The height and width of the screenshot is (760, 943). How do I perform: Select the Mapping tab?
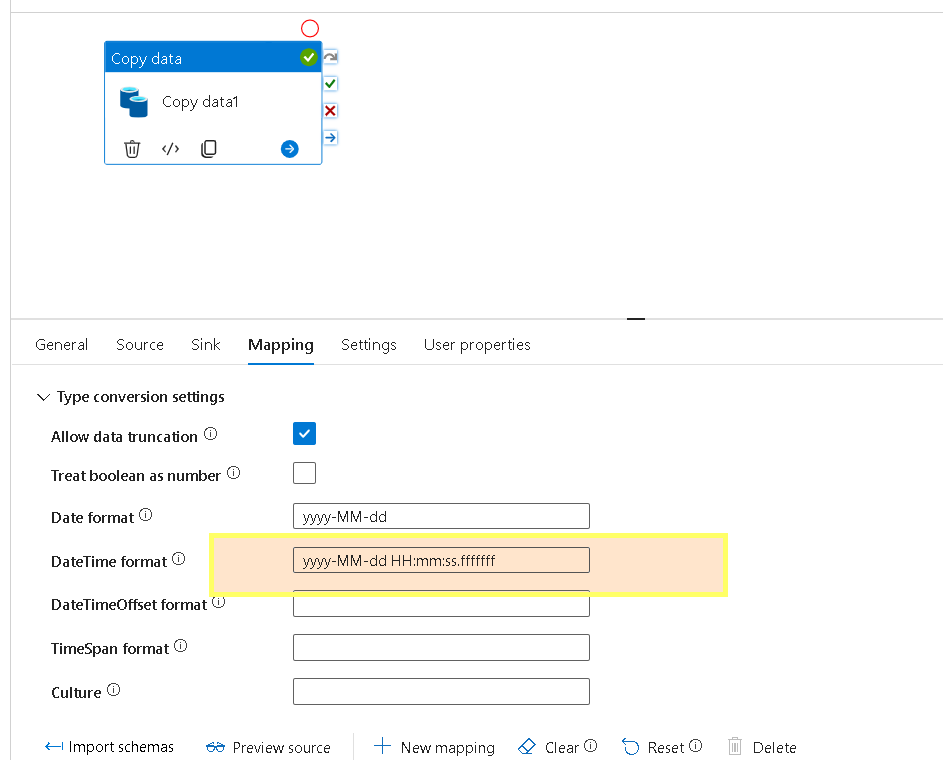(281, 345)
